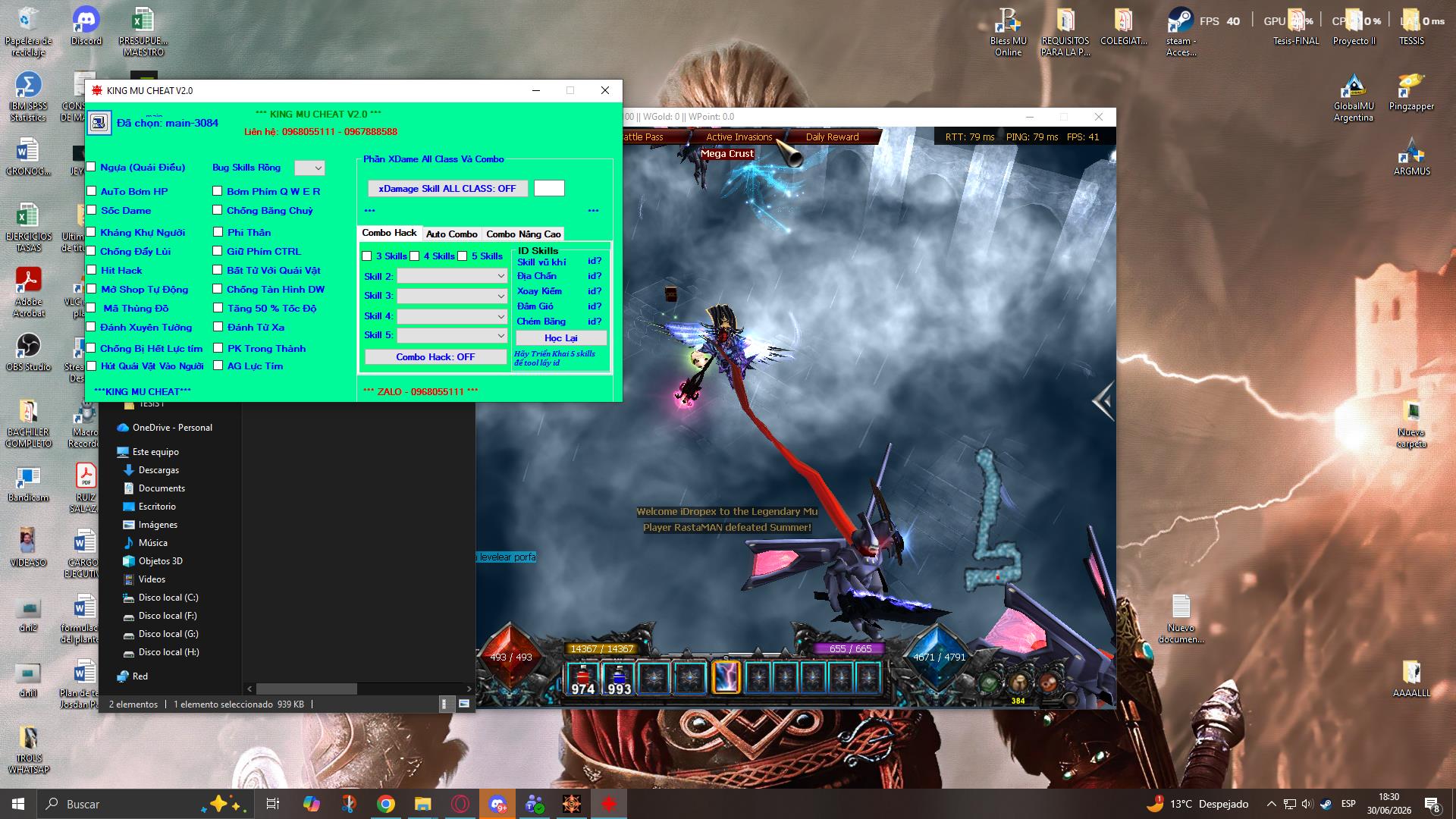Click Descargas in File Explorer sidebar
Viewport: 1456px width, 819px height.
click(x=158, y=470)
